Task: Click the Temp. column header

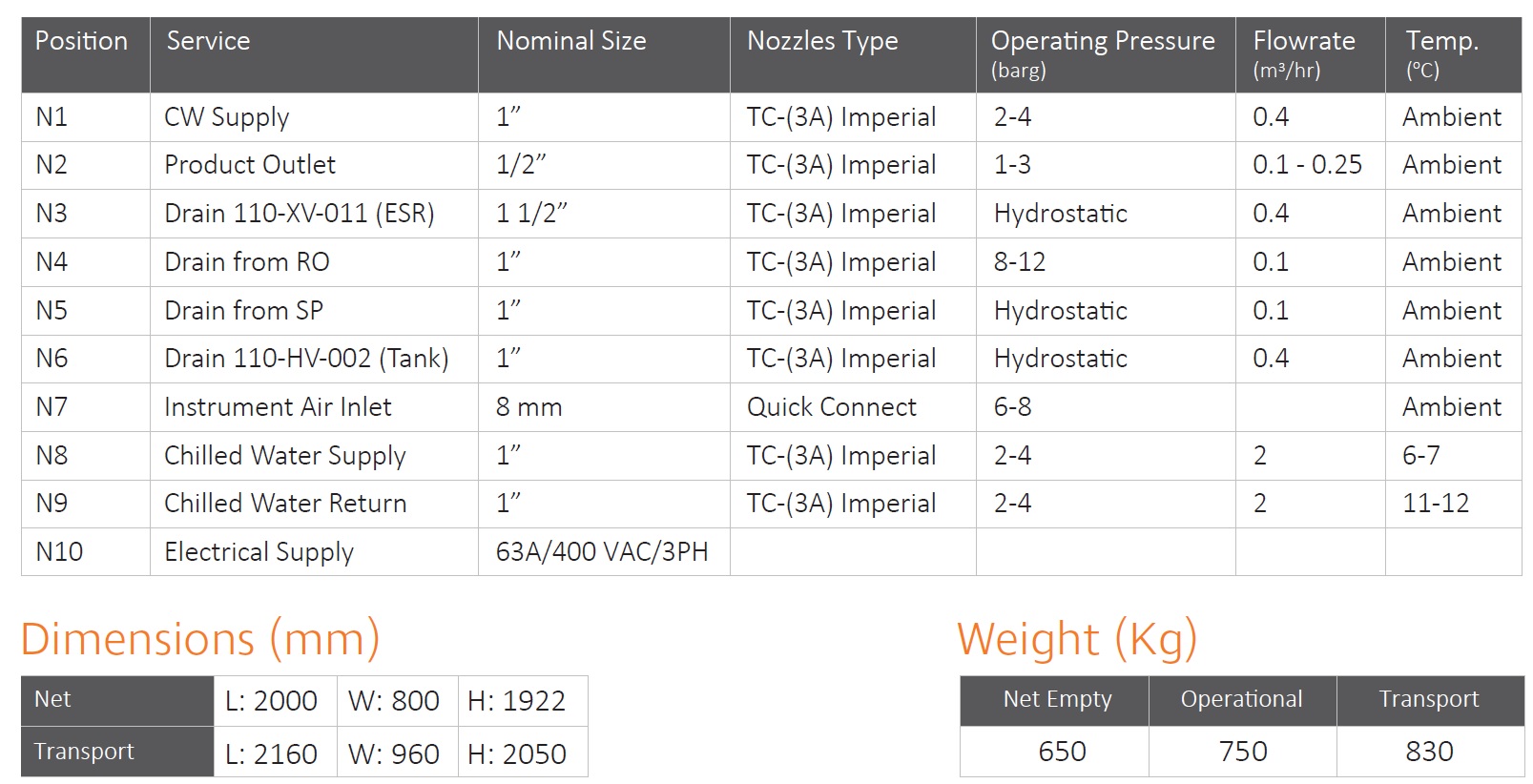Action: (1453, 54)
